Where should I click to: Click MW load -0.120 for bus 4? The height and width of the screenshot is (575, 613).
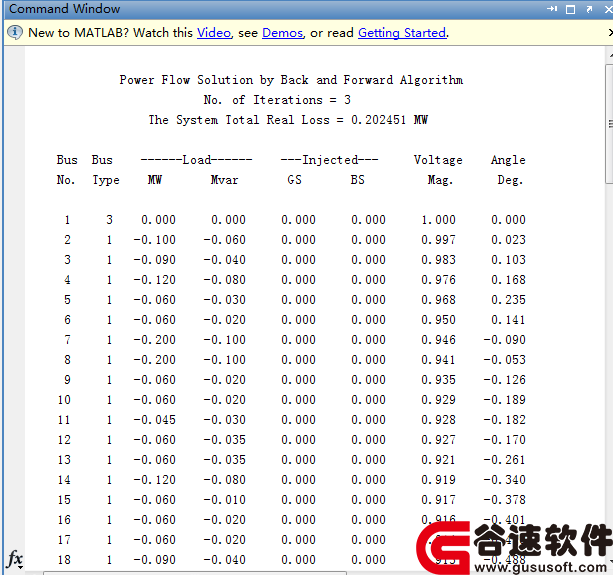click(155, 280)
